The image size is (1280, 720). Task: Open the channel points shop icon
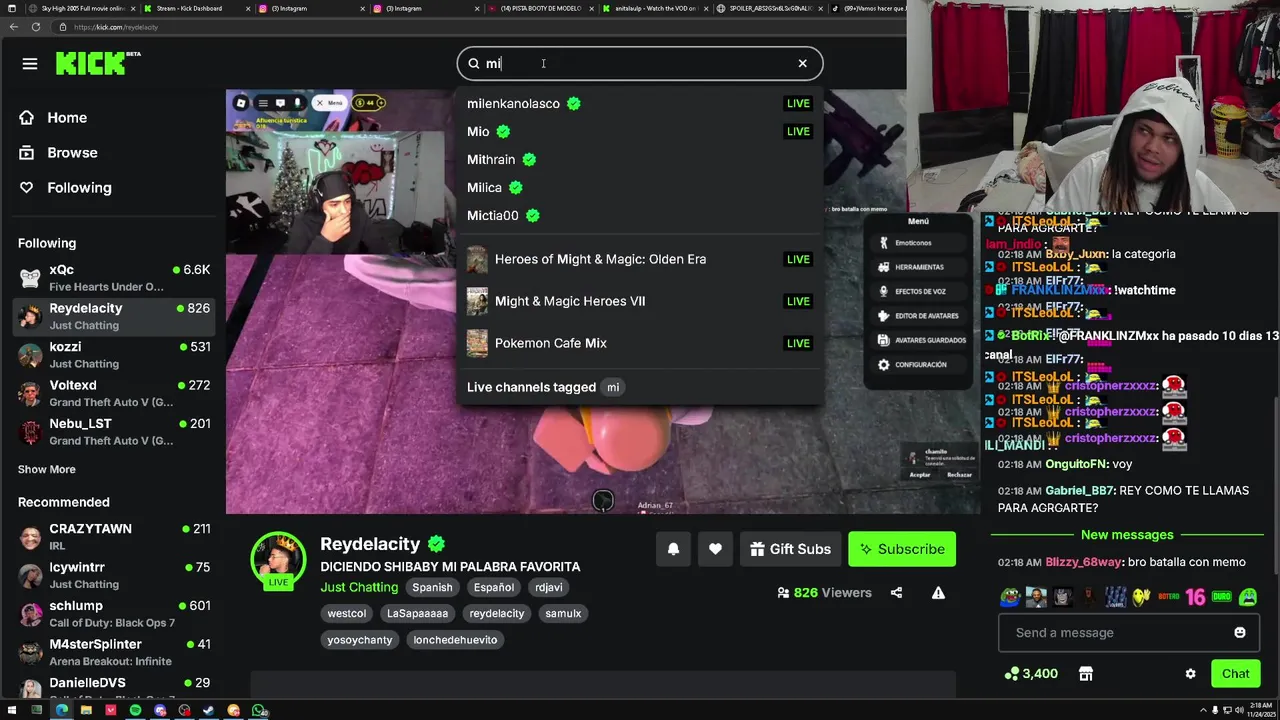1086,674
